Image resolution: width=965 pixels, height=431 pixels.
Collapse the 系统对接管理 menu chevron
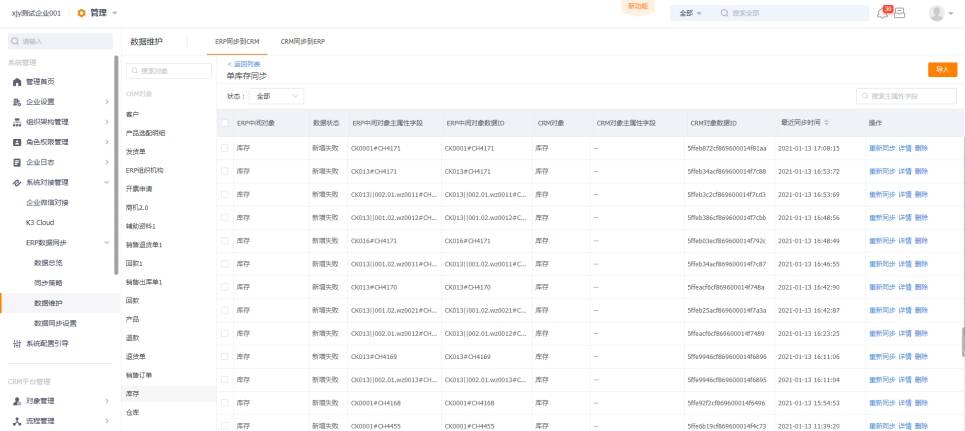pos(106,183)
